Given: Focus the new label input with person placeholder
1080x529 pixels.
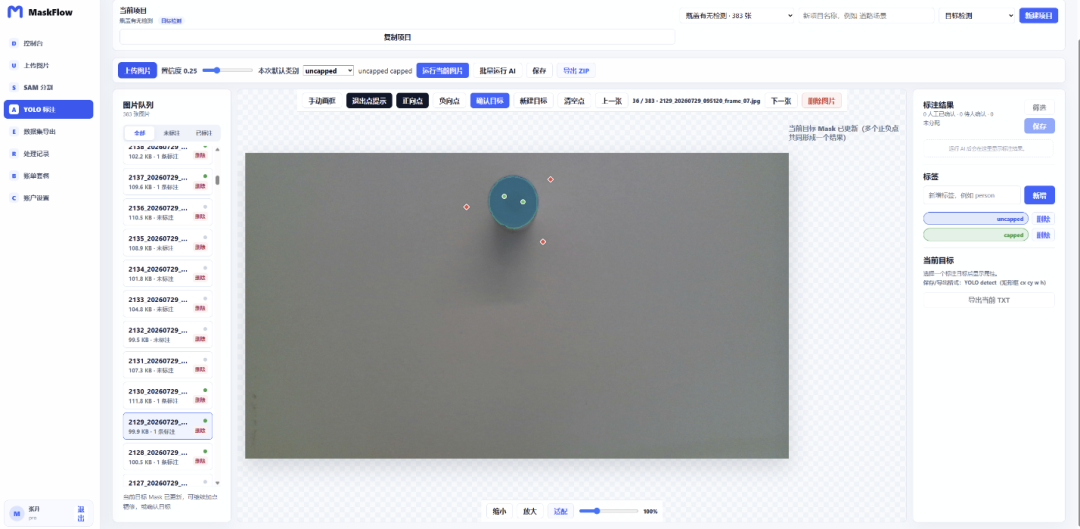Looking at the screenshot, I should [x=972, y=195].
